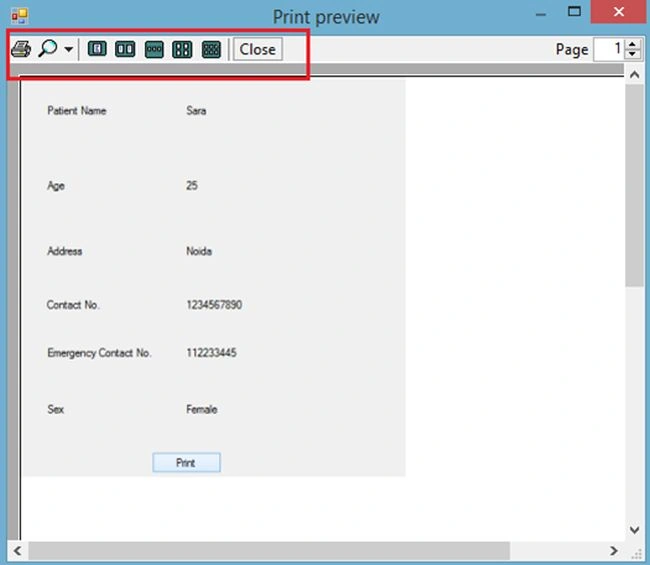Click the window resize grip corner
The height and width of the screenshot is (565, 650).
(x=636, y=553)
